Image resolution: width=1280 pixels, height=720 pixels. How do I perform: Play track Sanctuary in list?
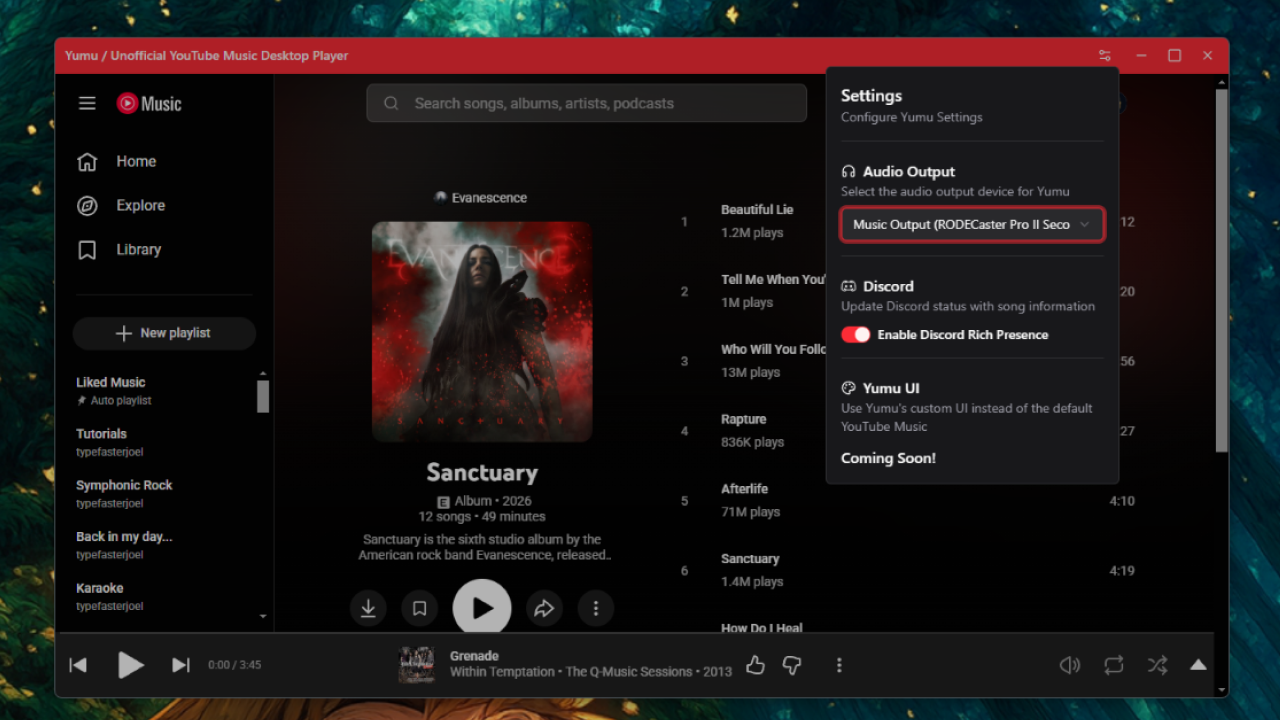[x=750, y=559]
